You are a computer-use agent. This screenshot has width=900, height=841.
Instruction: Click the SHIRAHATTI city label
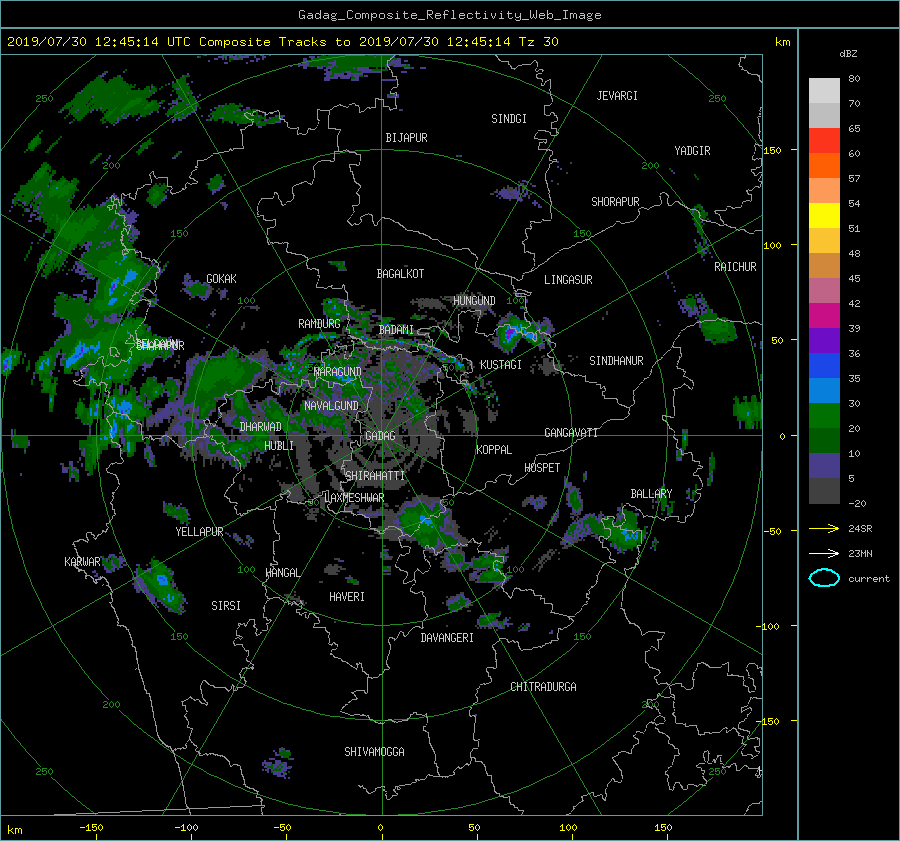click(x=375, y=475)
